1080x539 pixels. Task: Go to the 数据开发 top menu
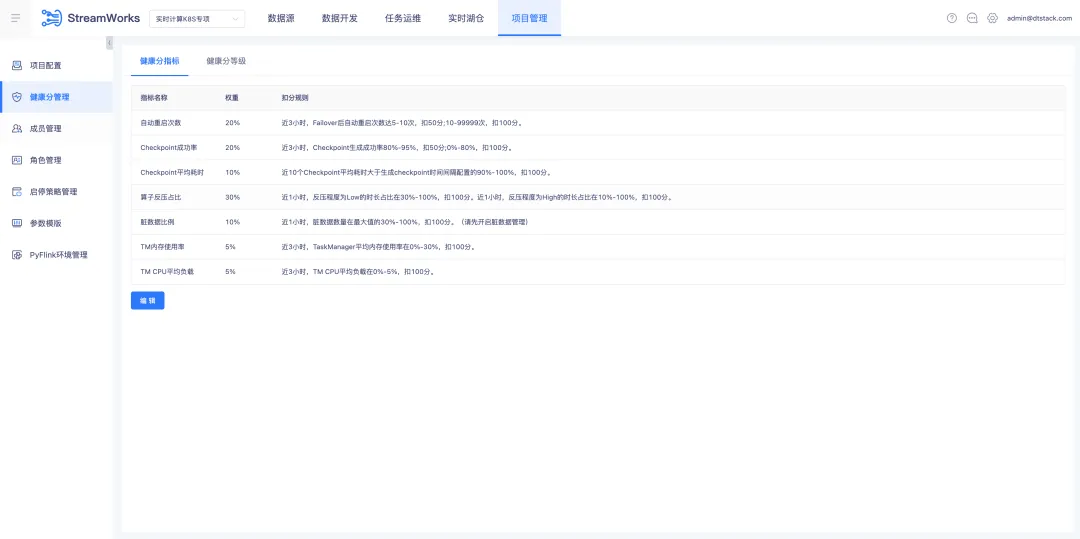pyautogui.click(x=340, y=19)
